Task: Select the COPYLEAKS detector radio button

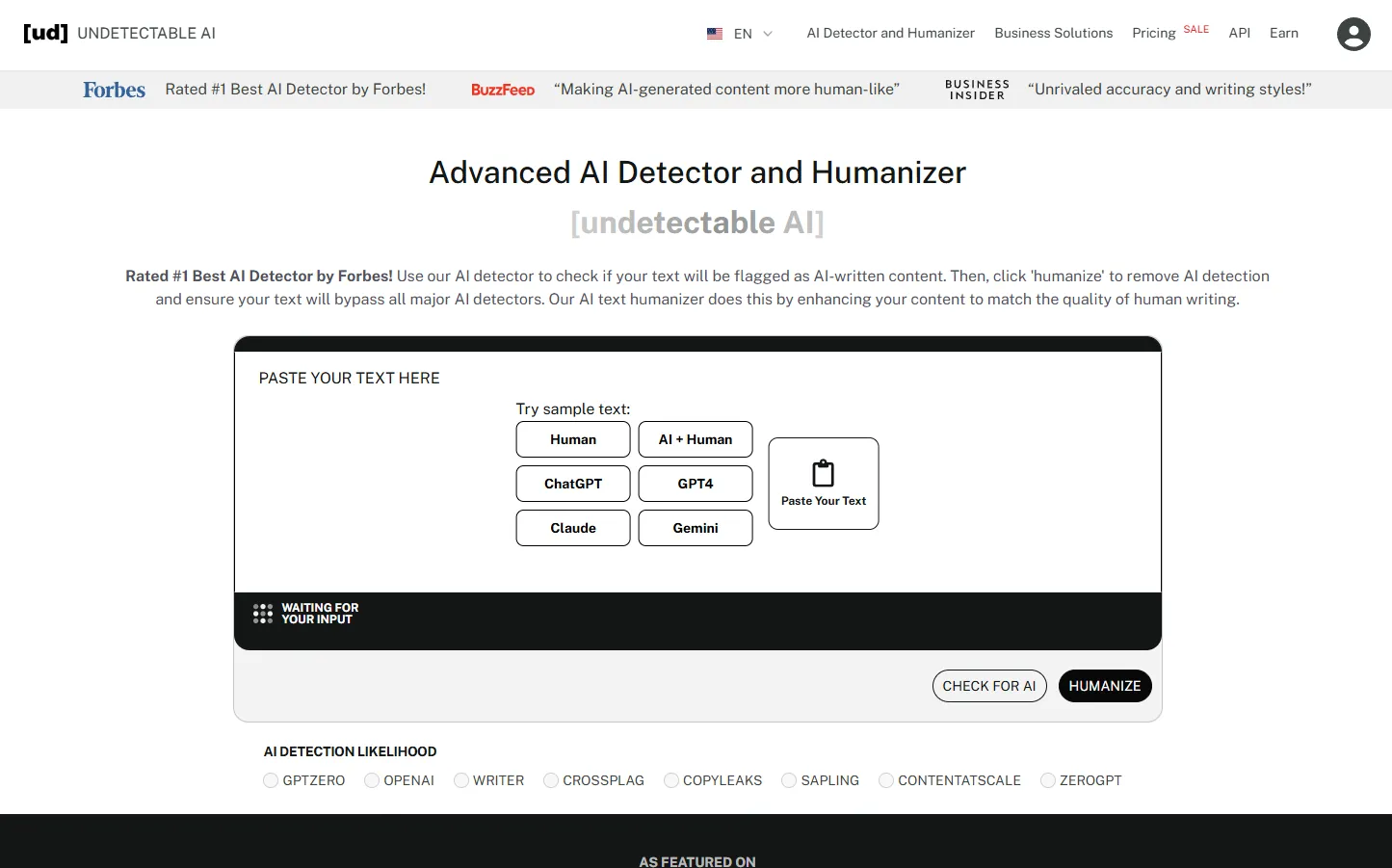Action: click(670, 779)
